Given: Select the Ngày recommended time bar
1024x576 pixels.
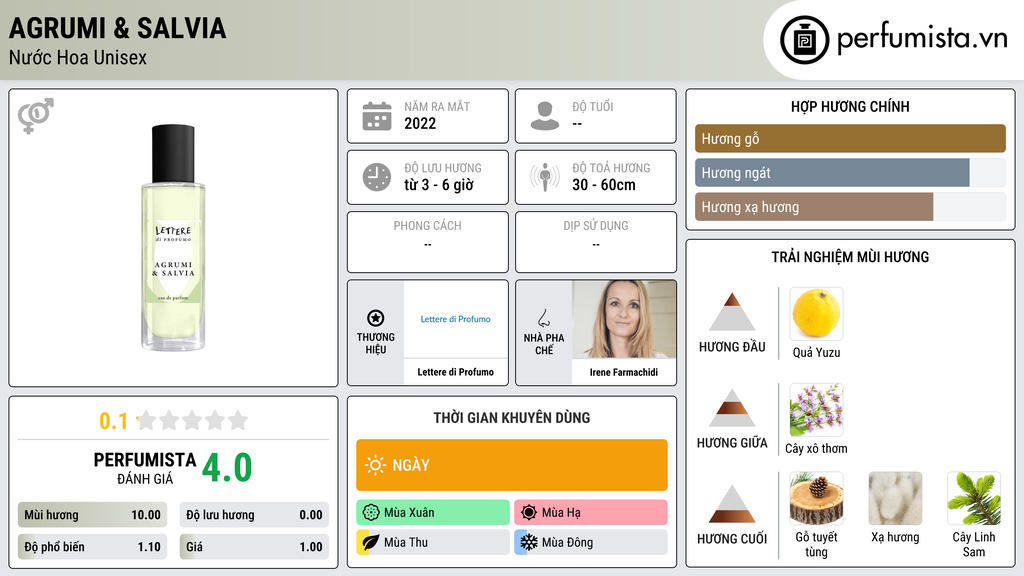Looking at the screenshot, I should coord(512,465).
